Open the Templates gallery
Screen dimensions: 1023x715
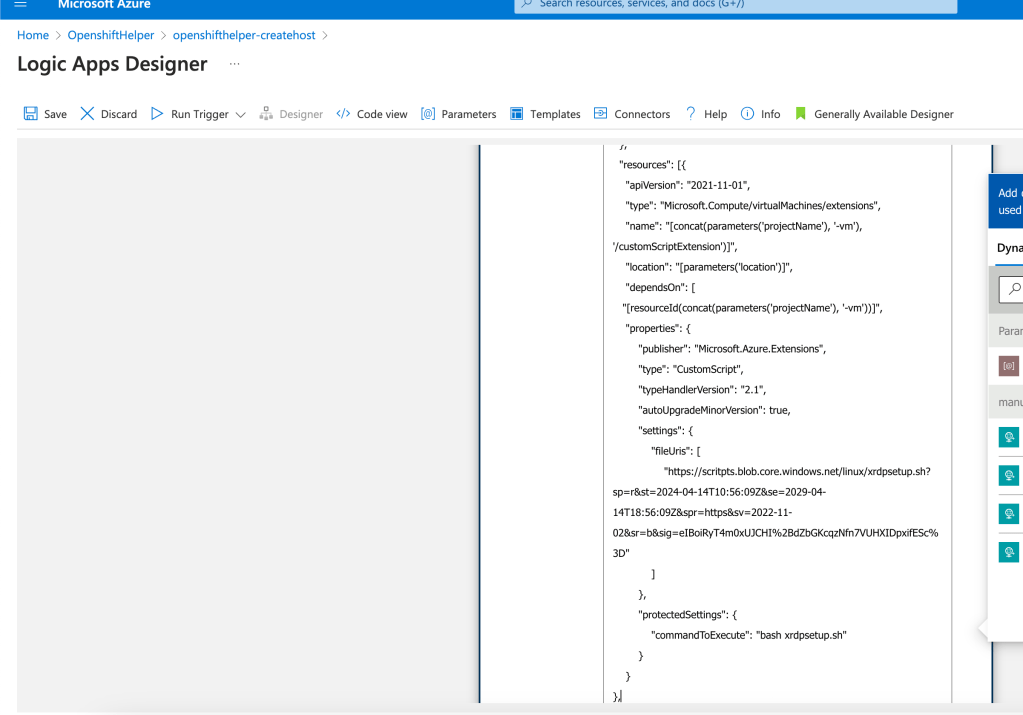555,114
